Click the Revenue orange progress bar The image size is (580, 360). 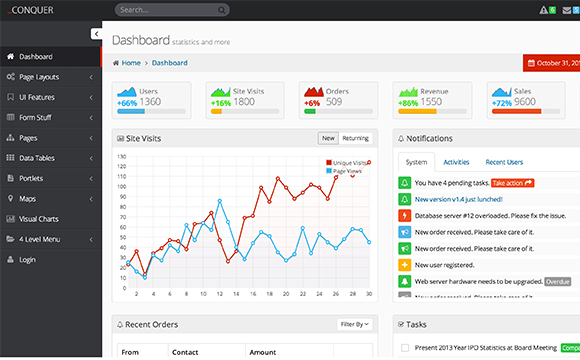click(x=417, y=111)
